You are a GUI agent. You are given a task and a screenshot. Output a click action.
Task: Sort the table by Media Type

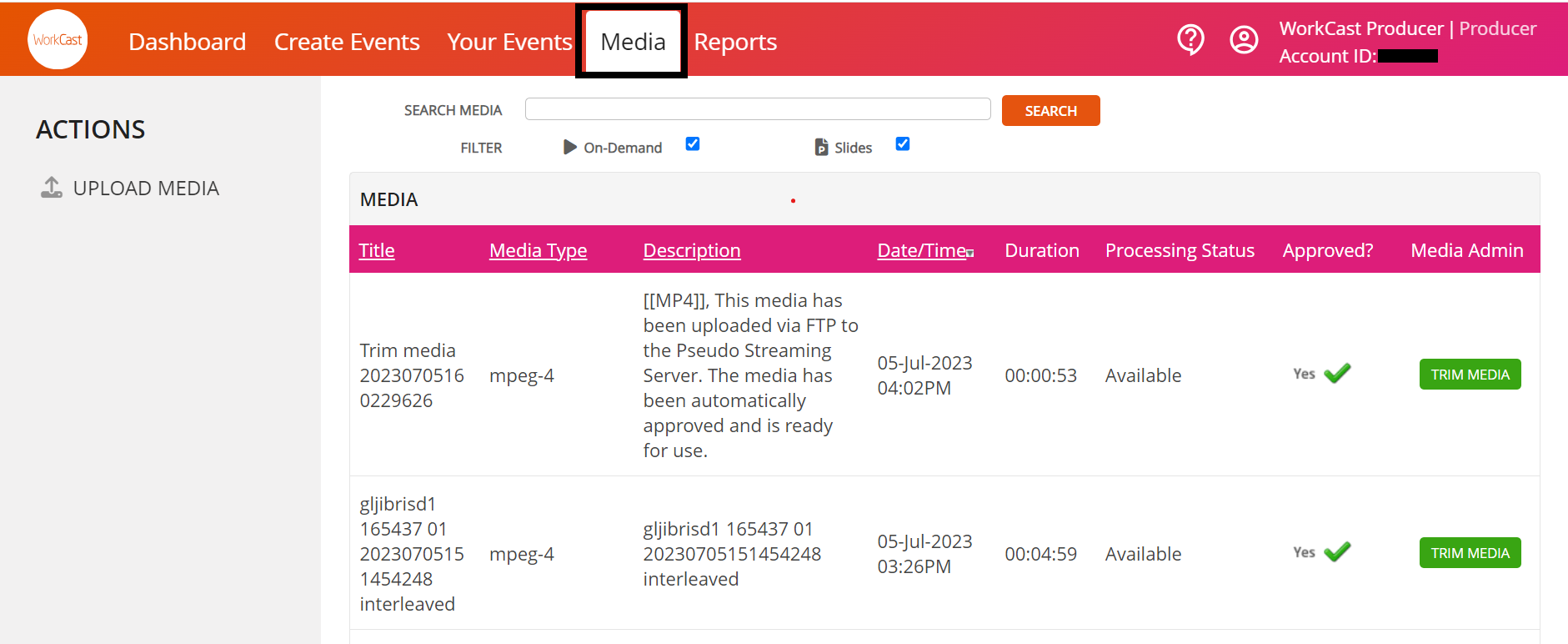click(x=538, y=250)
